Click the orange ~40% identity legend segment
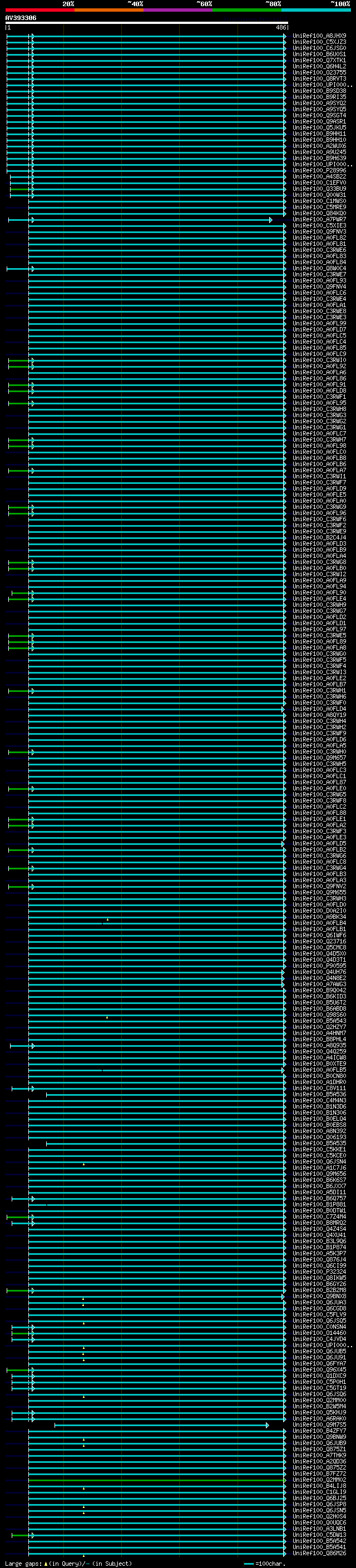This screenshot has width=356, height=1568. (108, 10)
